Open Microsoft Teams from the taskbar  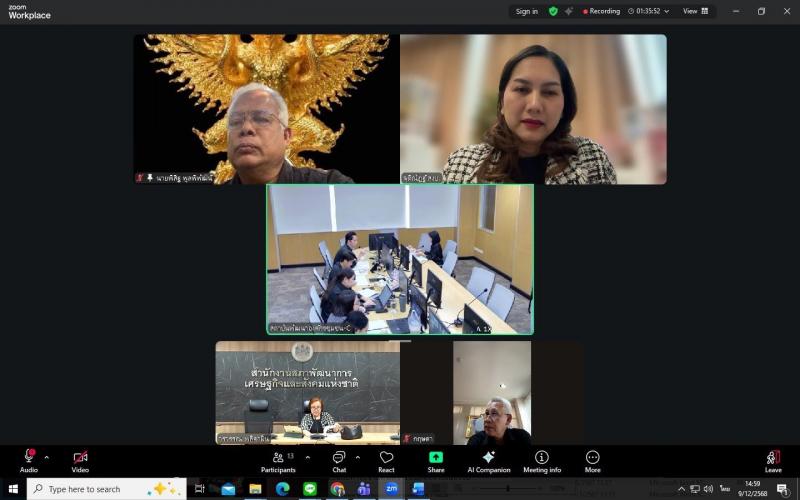(x=364, y=489)
